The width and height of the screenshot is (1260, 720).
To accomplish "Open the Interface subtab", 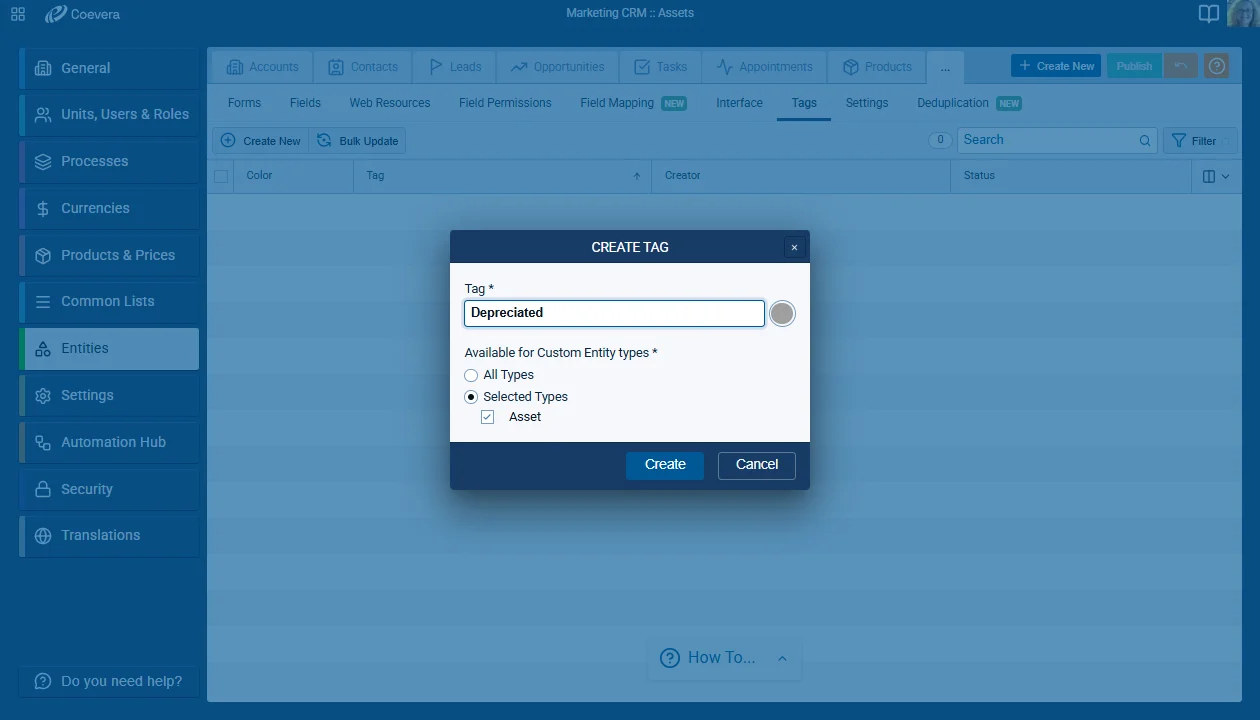I will (739, 103).
